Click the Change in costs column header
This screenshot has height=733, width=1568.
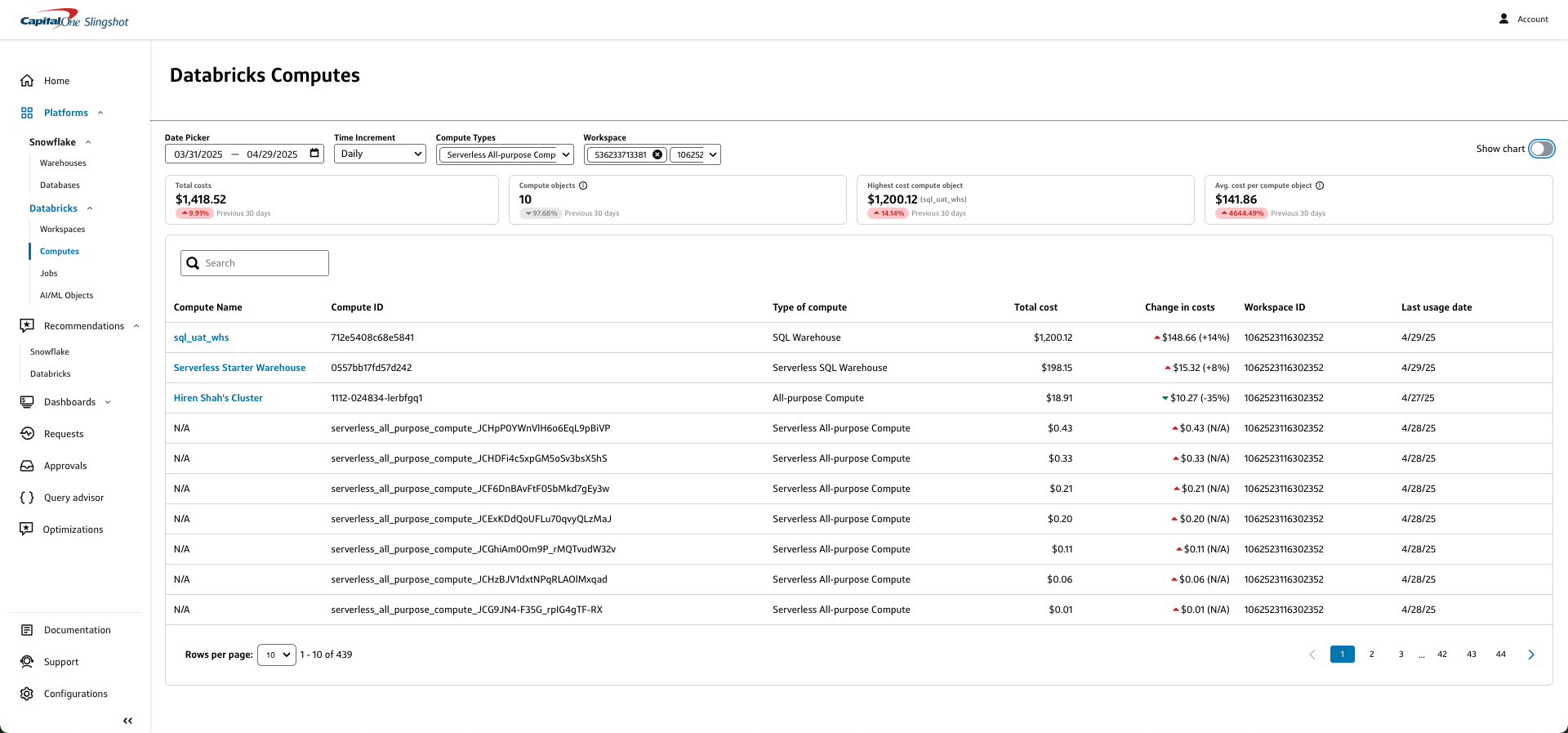pos(1179,307)
